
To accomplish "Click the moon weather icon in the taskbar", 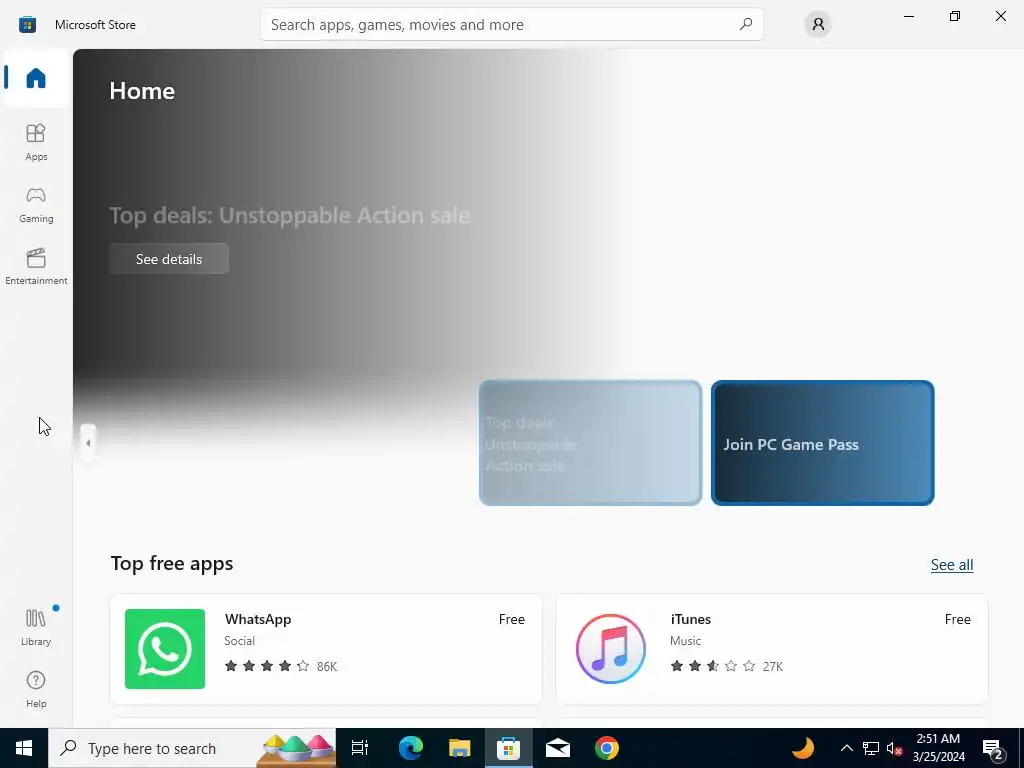I will (803, 748).
